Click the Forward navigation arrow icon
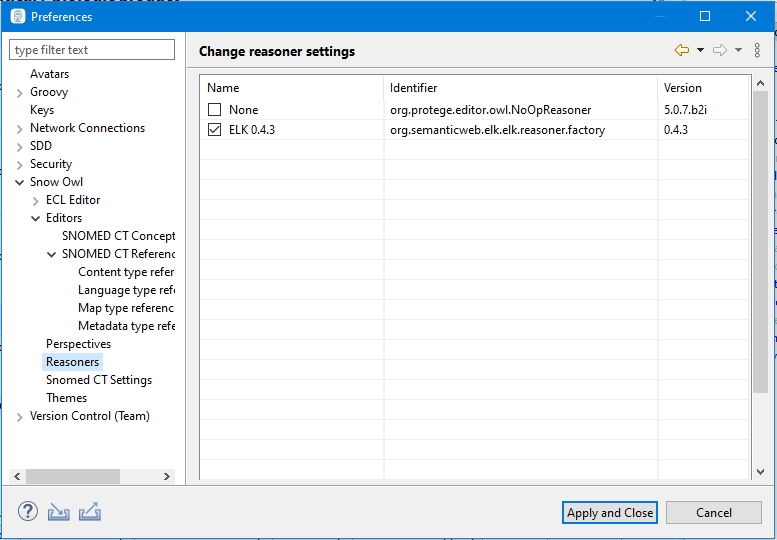 point(719,50)
